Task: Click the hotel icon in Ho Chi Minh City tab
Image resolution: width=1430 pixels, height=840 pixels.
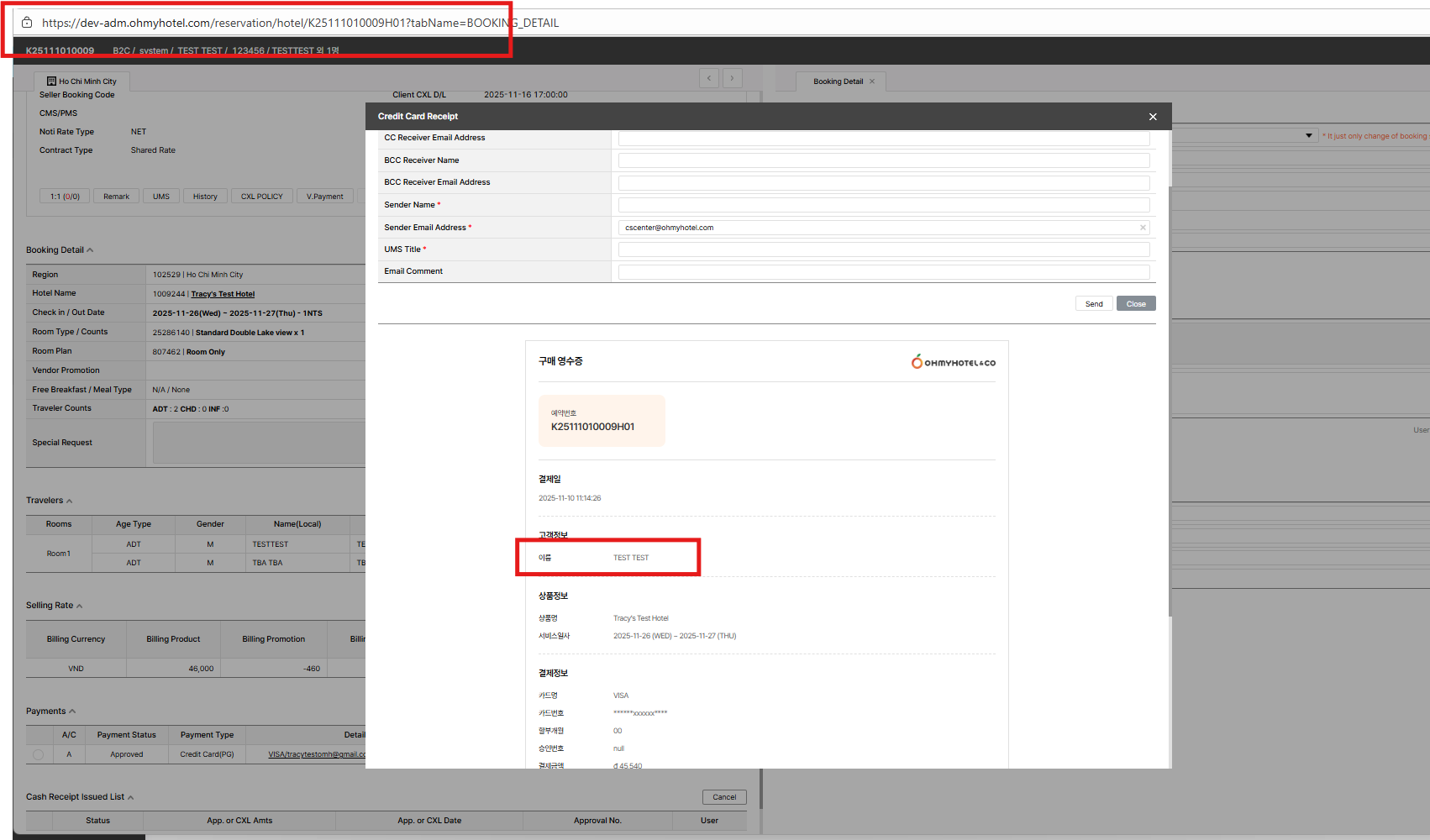Action: point(51,81)
